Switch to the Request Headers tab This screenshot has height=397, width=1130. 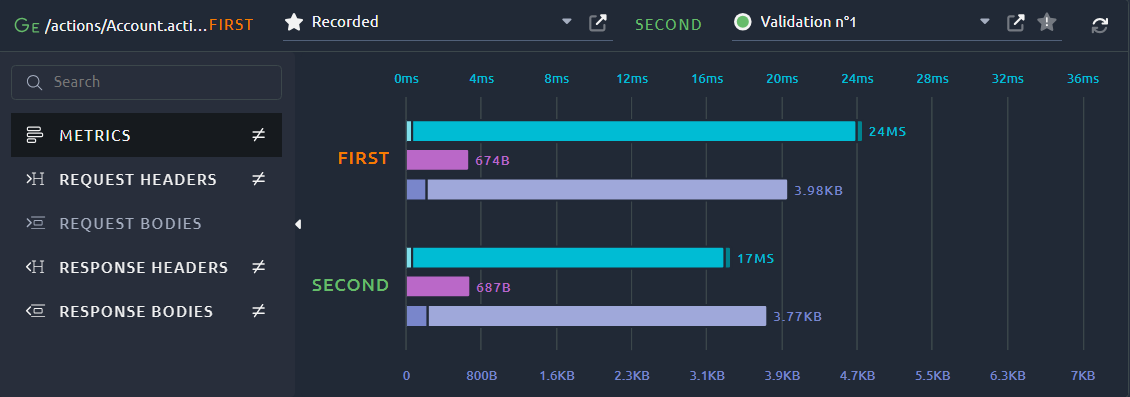(146, 179)
